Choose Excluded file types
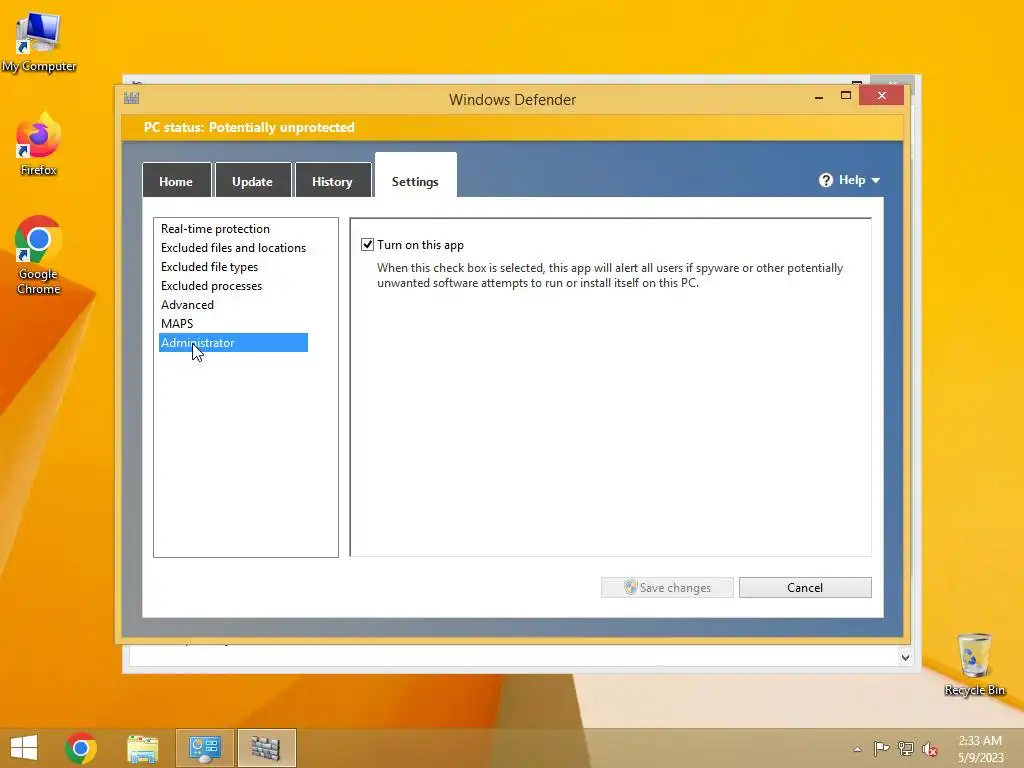 pyautogui.click(x=209, y=266)
